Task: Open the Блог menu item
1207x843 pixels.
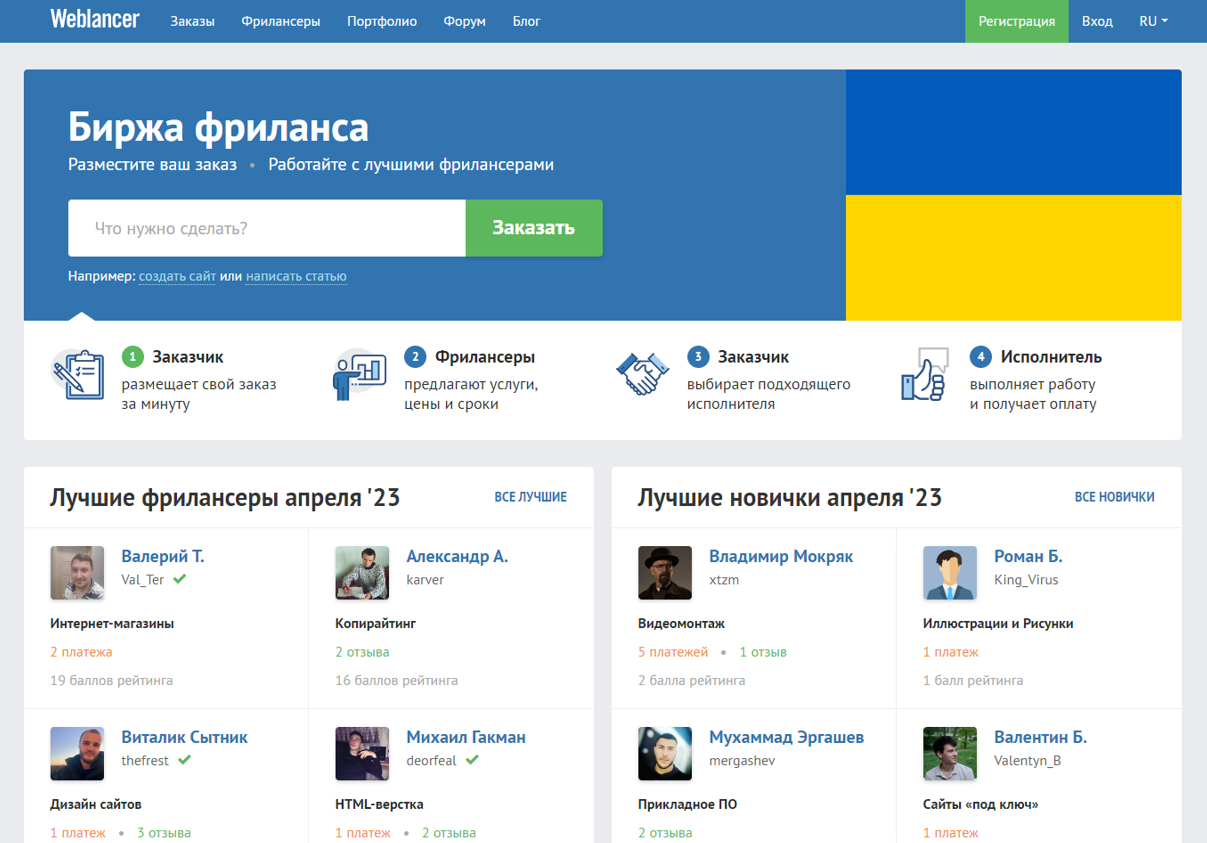Action: [x=526, y=21]
